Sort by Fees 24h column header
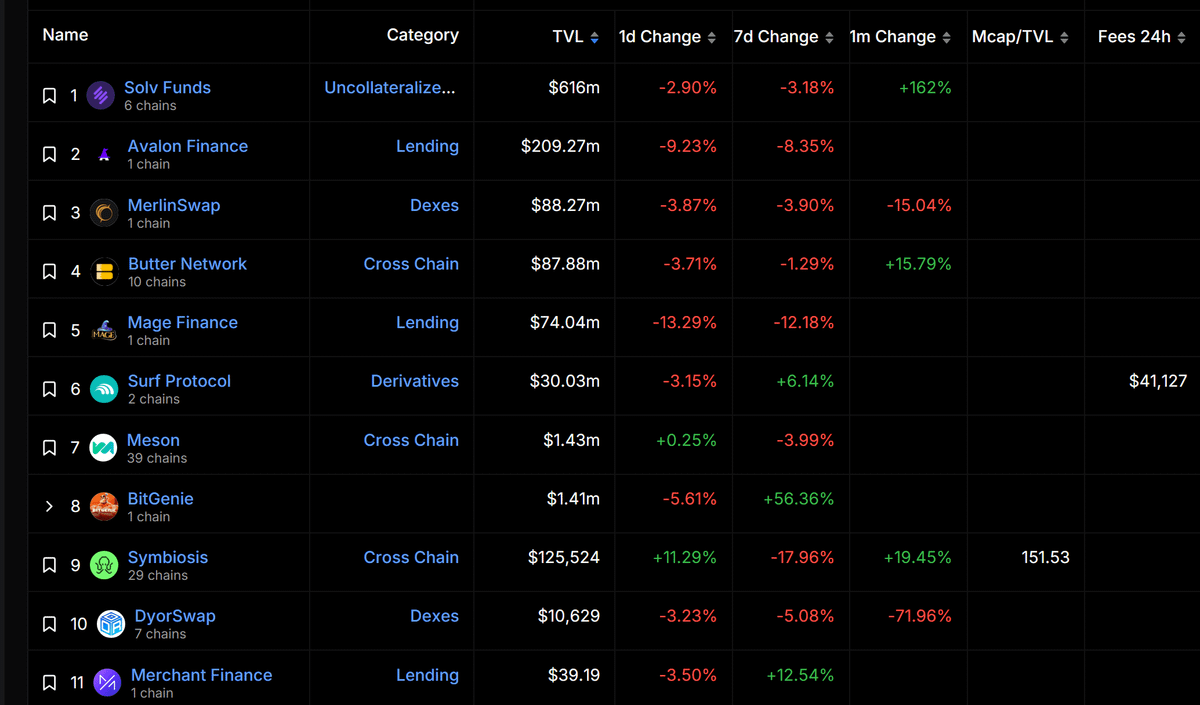The height and width of the screenshot is (705, 1200). 1141,37
